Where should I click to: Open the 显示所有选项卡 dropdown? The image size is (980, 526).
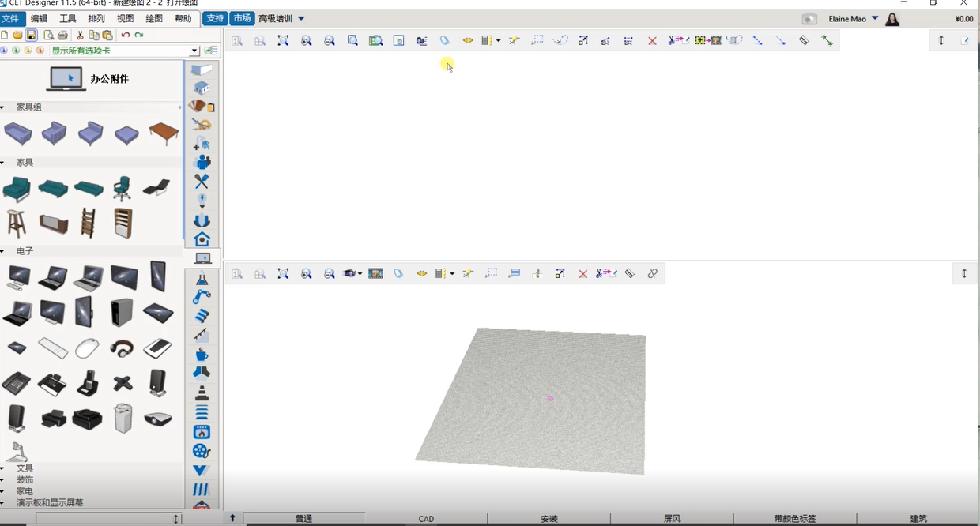[195, 50]
